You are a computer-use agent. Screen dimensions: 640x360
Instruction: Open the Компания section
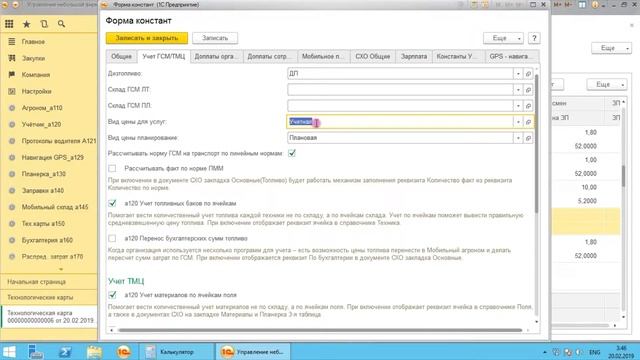(36, 75)
